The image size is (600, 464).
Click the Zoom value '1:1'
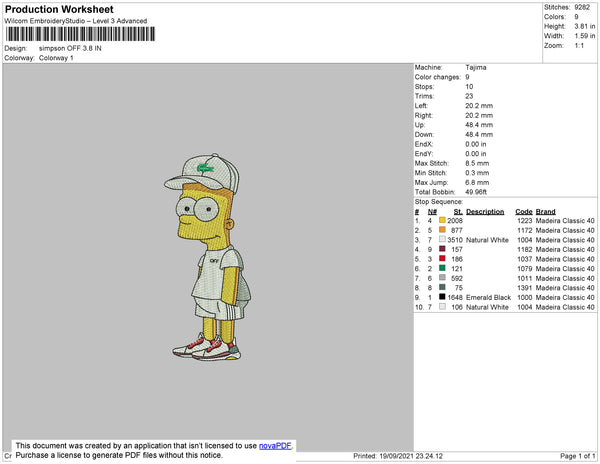(579, 46)
